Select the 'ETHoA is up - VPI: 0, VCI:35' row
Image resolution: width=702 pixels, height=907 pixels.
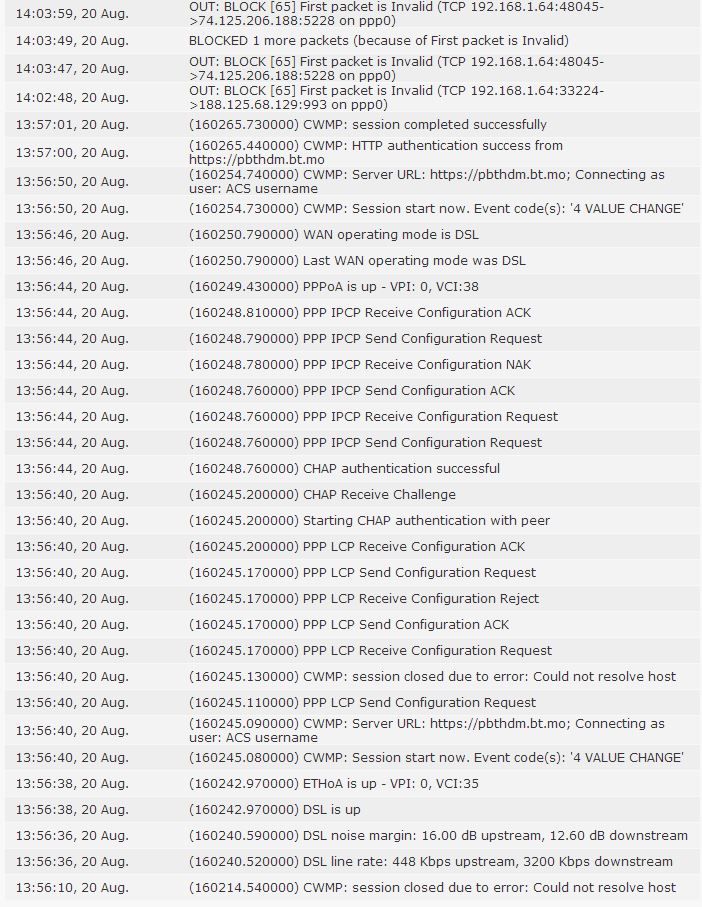(x=352, y=784)
